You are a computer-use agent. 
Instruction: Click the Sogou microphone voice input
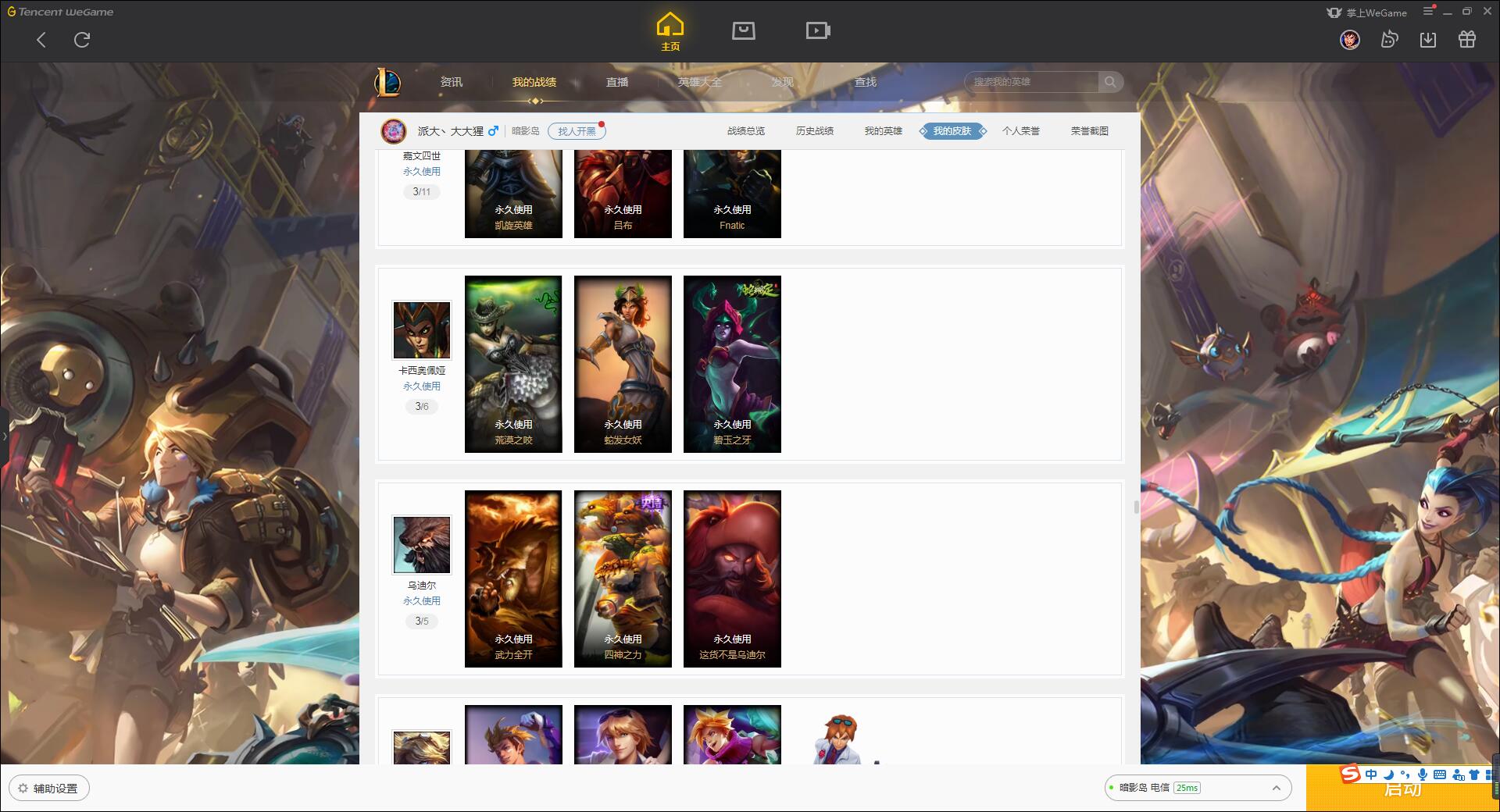1422,775
